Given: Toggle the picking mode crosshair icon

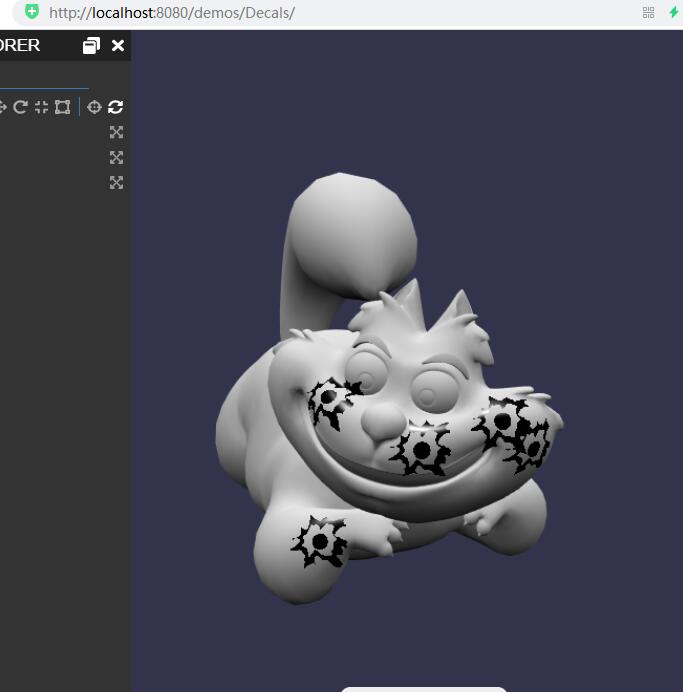Looking at the screenshot, I should (94, 107).
